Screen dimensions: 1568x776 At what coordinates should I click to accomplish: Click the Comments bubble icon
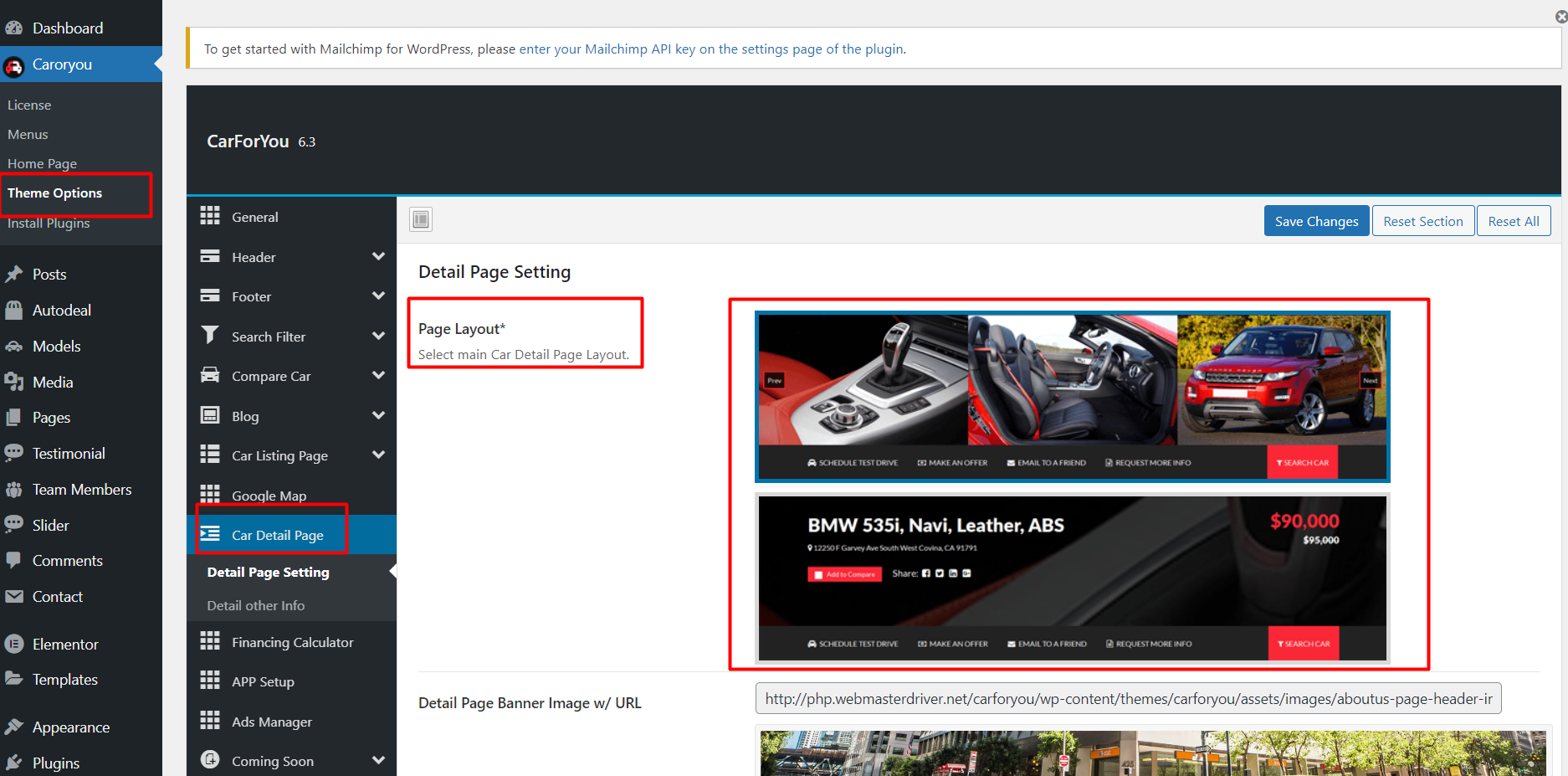click(x=13, y=560)
